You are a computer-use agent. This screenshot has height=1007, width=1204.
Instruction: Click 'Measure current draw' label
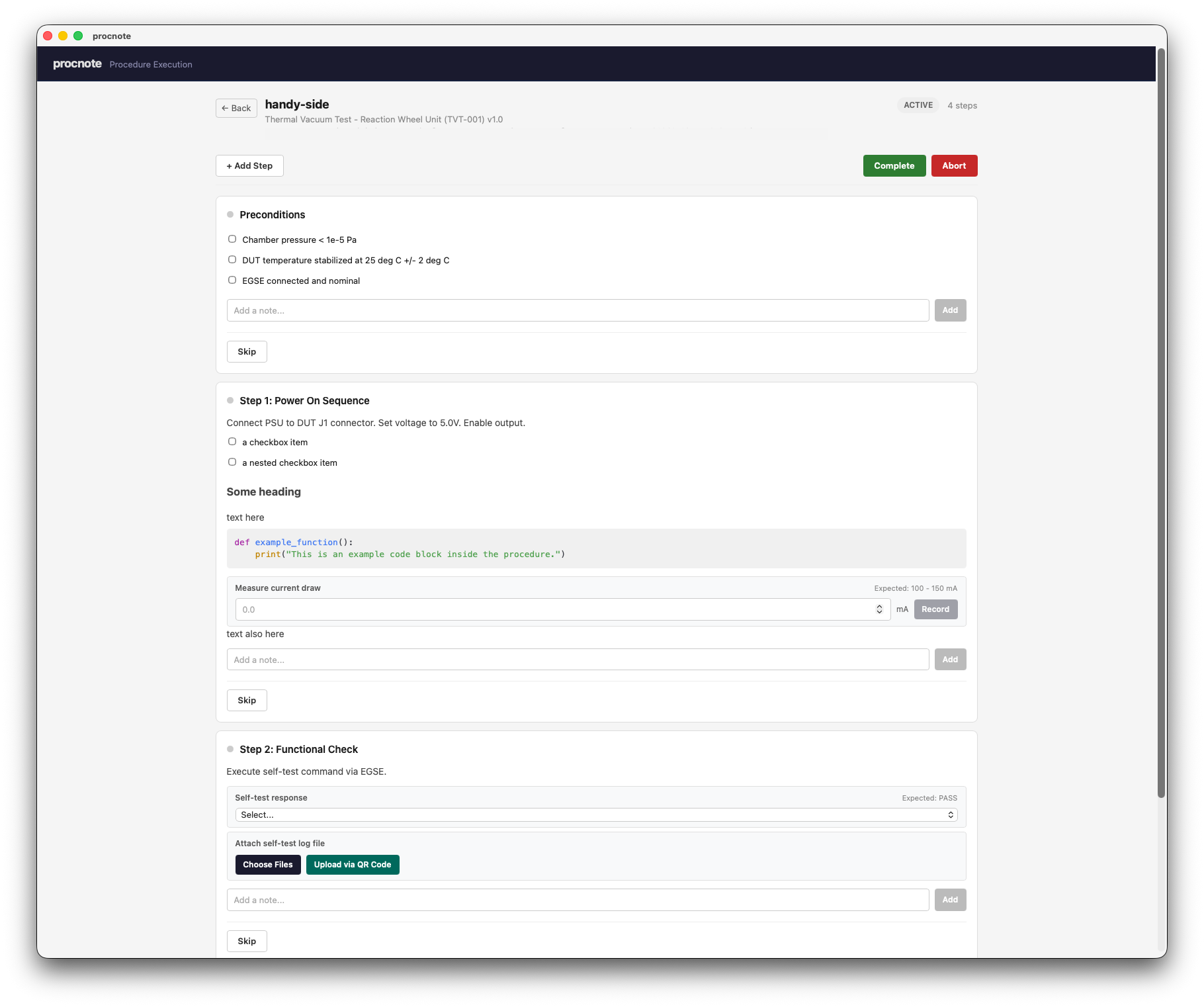pos(278,588)
